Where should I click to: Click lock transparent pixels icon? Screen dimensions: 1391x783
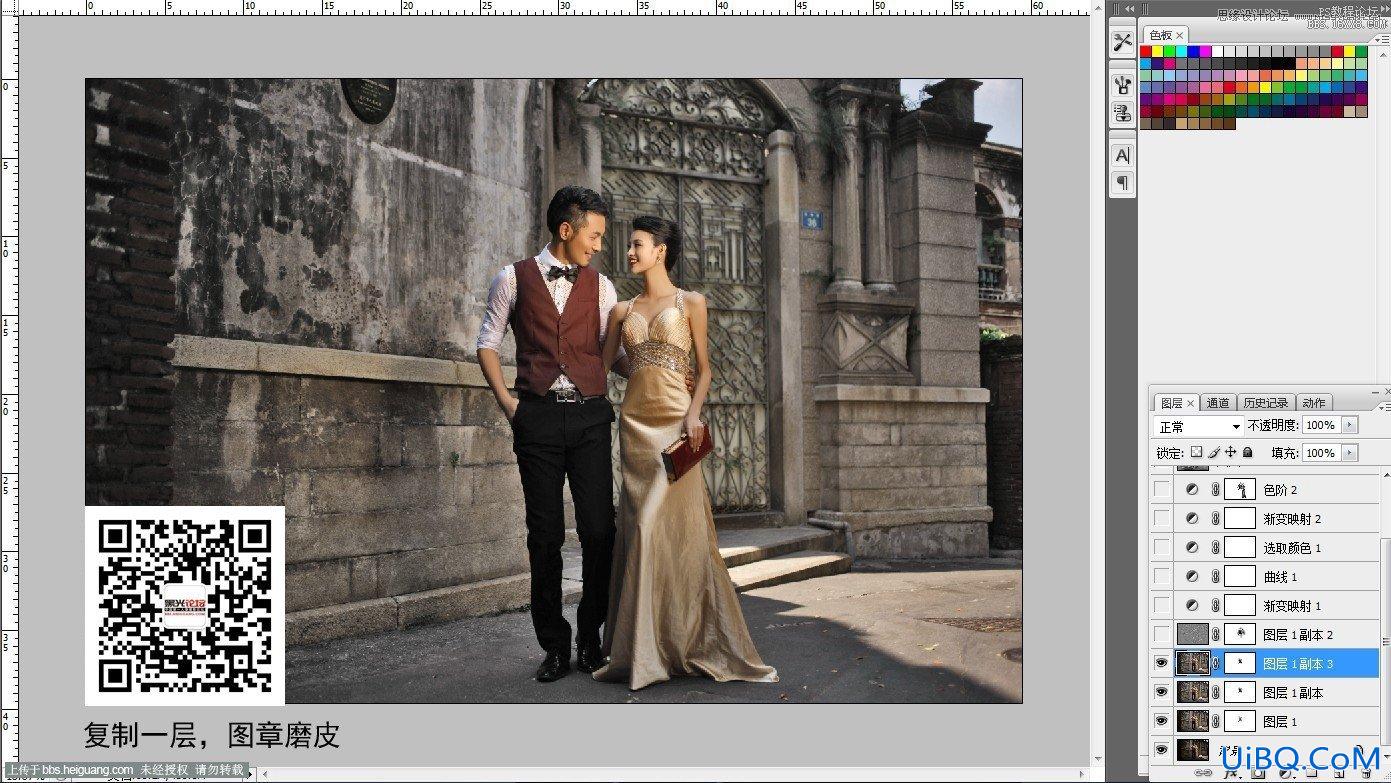point(1196,453)
